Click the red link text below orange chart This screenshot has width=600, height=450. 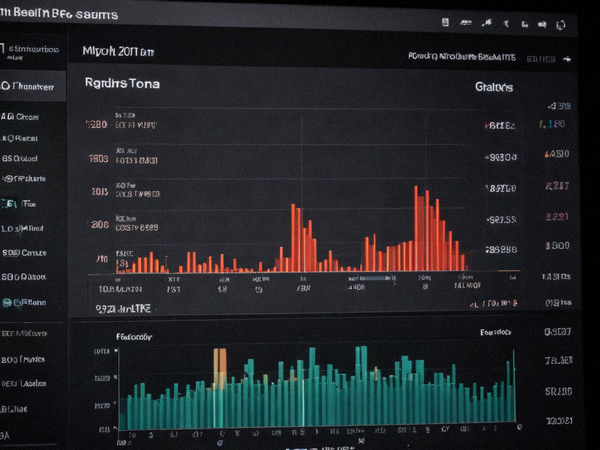pos(494,304)
